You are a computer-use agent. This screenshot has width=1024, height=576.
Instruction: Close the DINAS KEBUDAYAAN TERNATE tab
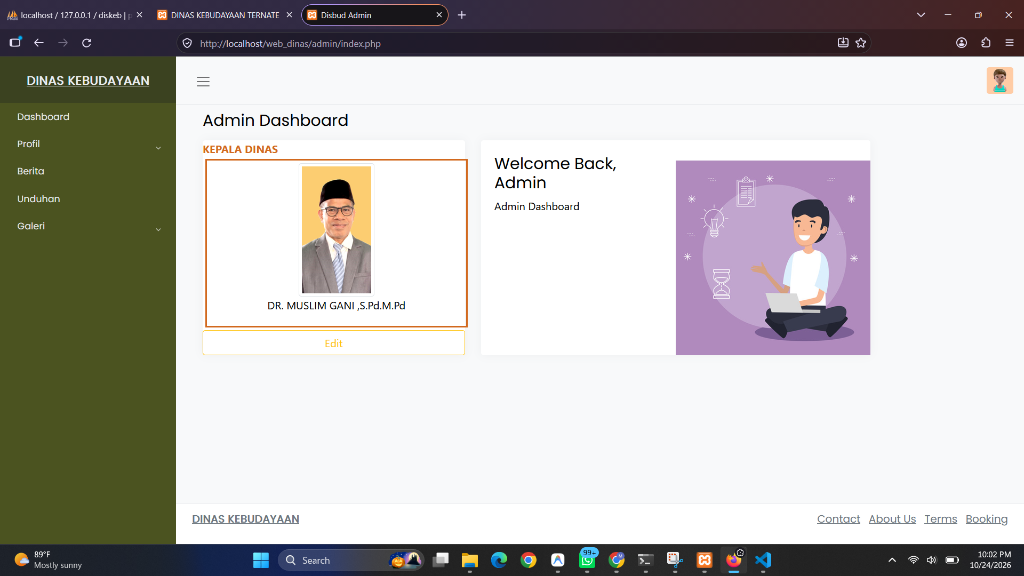(x=289, y=15)
